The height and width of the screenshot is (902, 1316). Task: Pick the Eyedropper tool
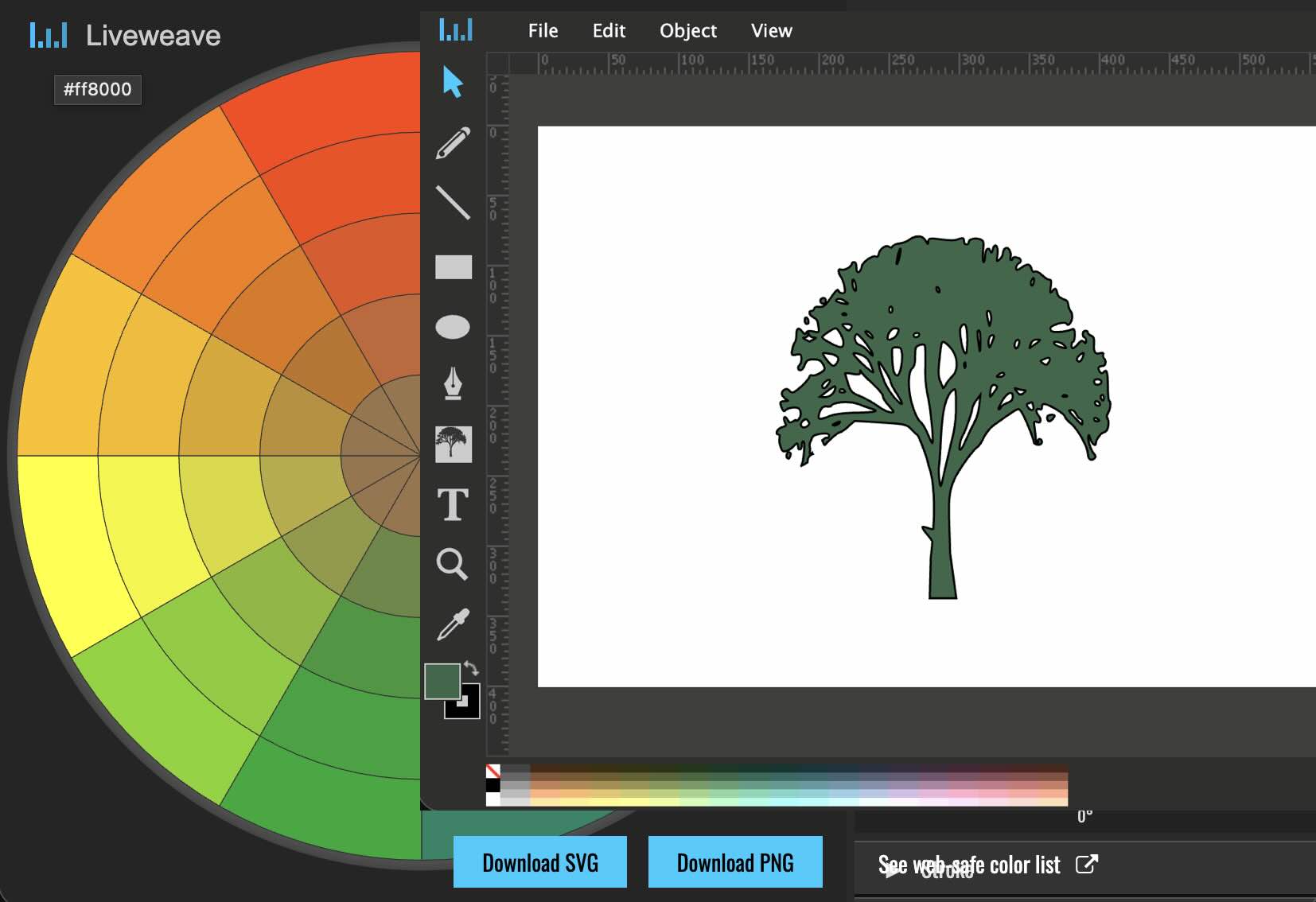click(x=453, y=624)
